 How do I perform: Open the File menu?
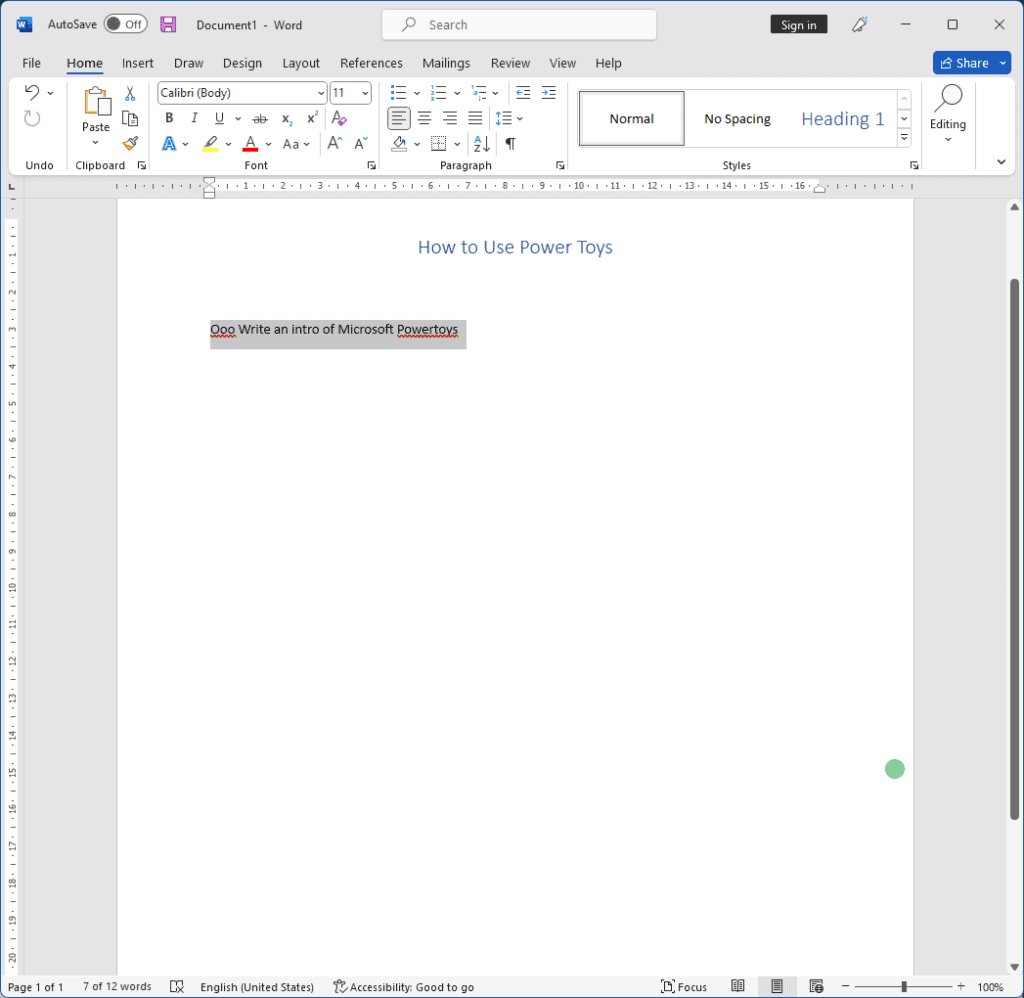[x=31, y=63]
